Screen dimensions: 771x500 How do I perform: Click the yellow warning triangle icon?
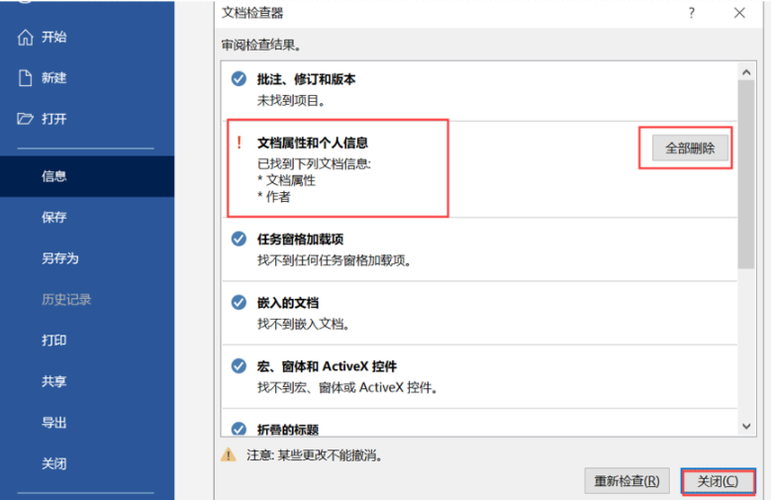(228, 455)
